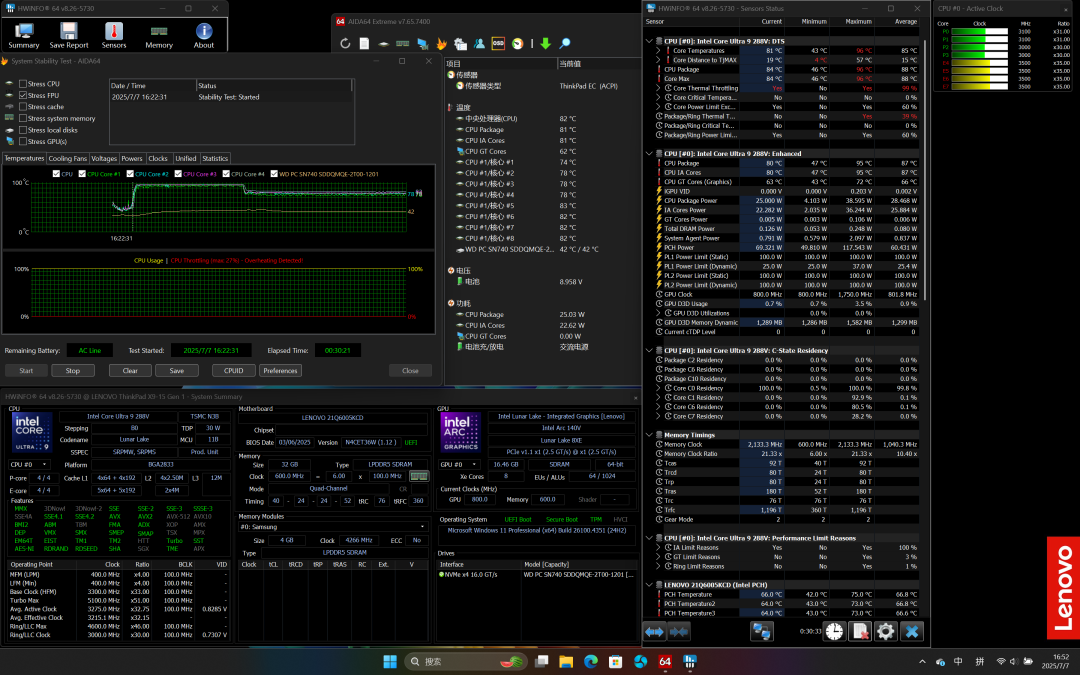Click the Windows Start button
This screenshot has width=1080, height=675.
coord(390,661)
